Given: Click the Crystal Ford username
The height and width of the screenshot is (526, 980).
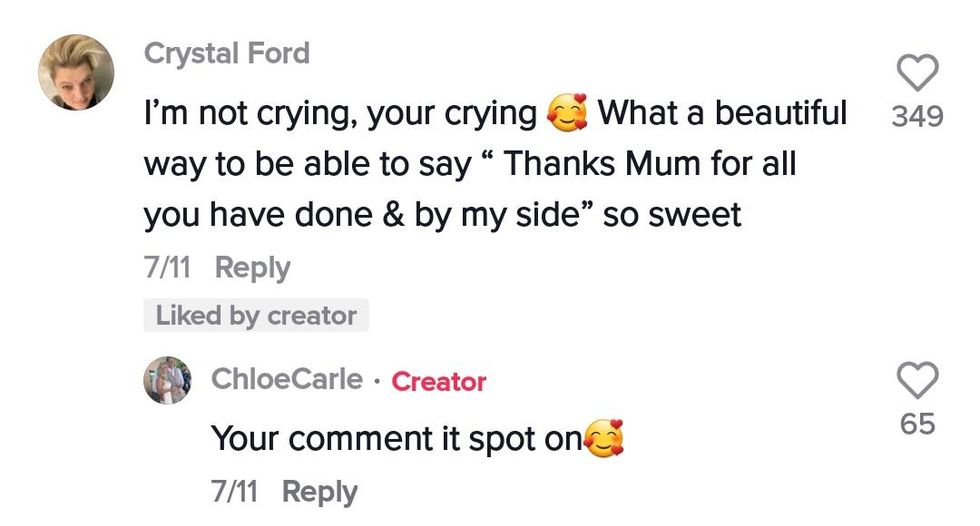Looking at the screenshot, I should [x=227, y=53].
